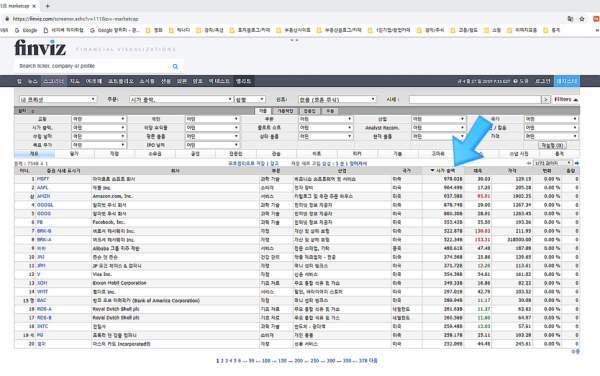
Task: Open the ascending/descending sort direction dropdown
Action: (250, 99)
